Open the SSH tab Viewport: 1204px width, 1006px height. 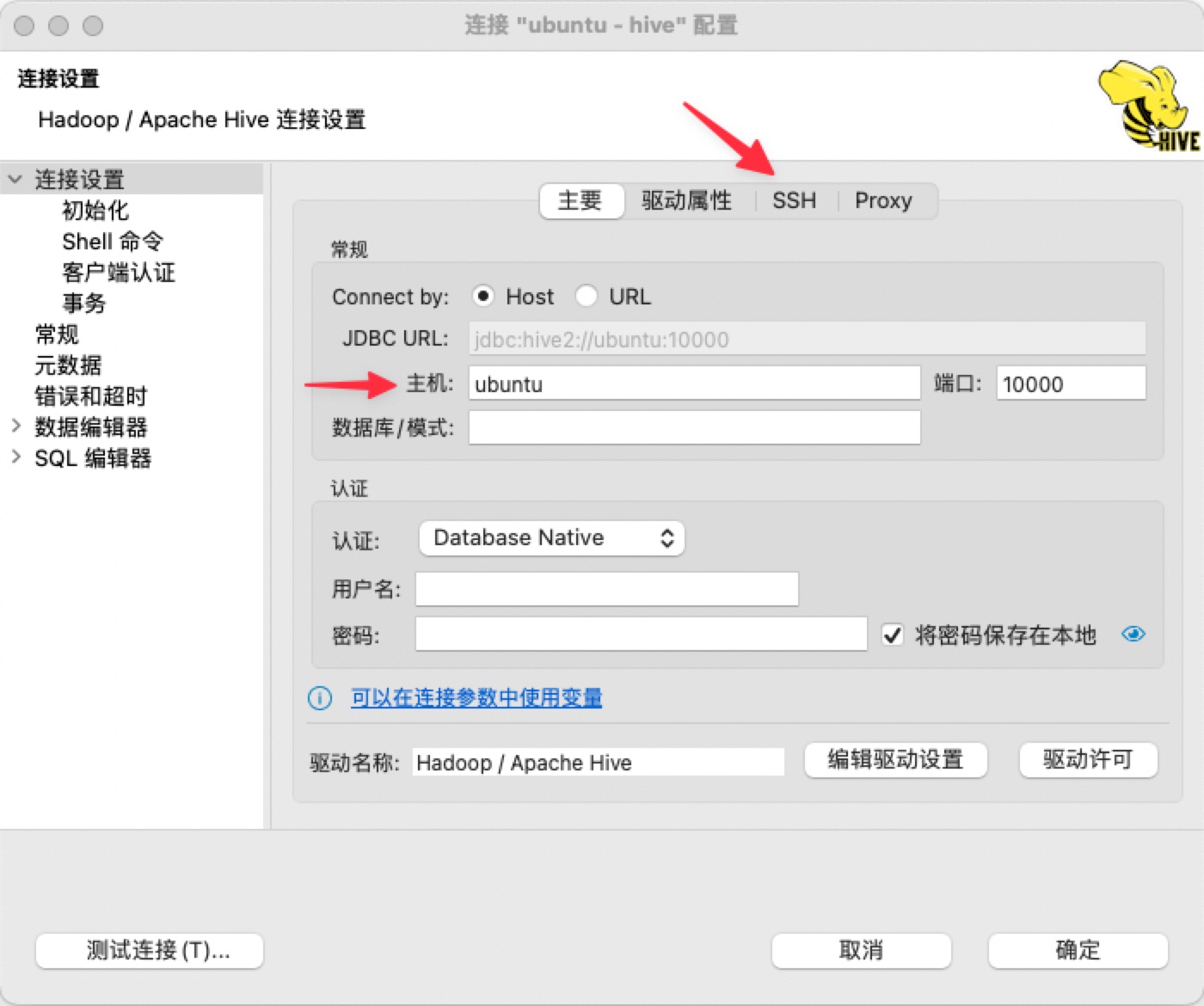pyautogui.click(x=794, y=201)
